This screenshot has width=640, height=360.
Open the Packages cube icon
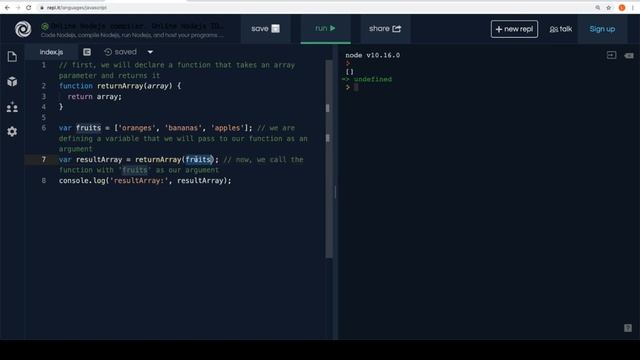(x=12, y=82)
